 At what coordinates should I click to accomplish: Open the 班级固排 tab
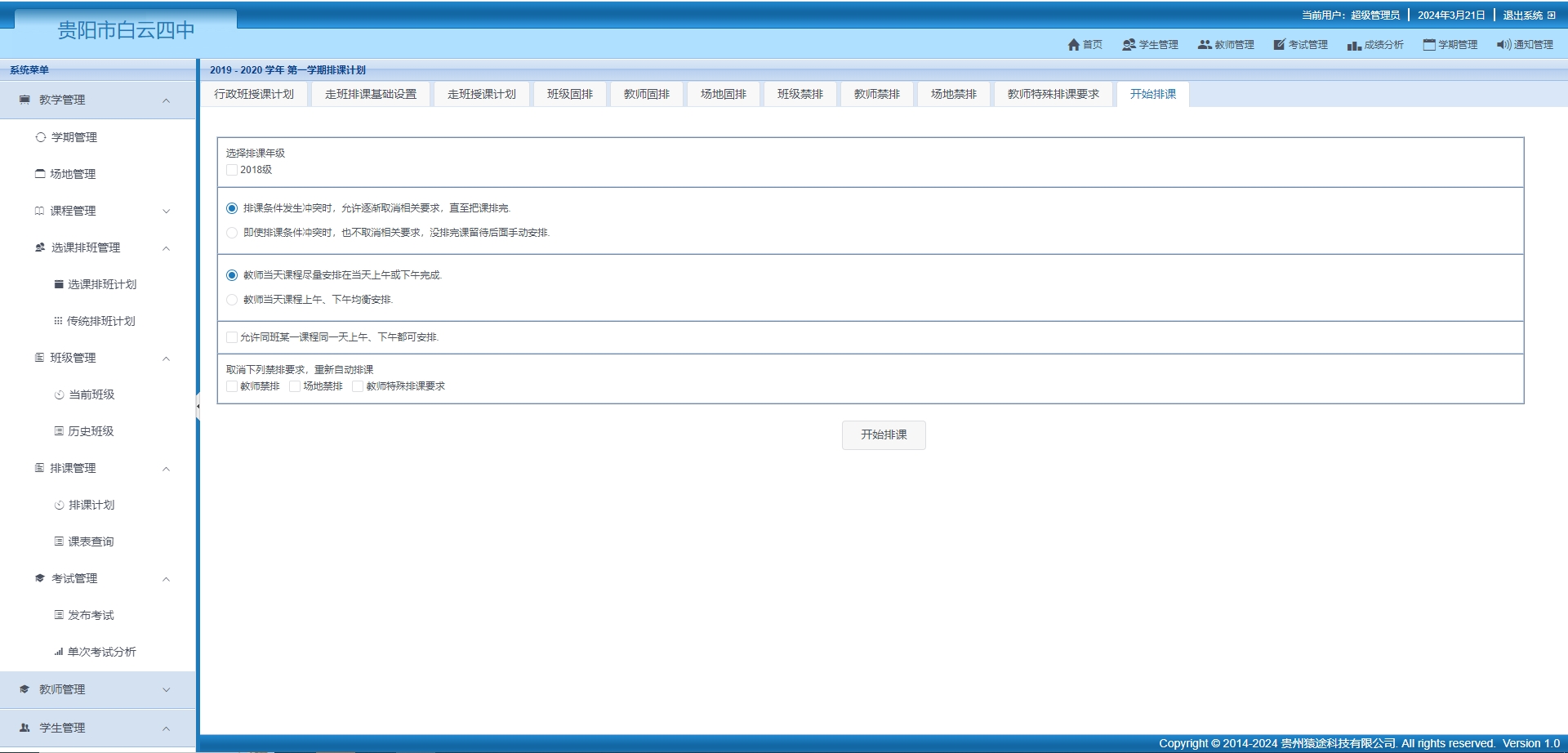pyautogui.click(x=570, y=95)
